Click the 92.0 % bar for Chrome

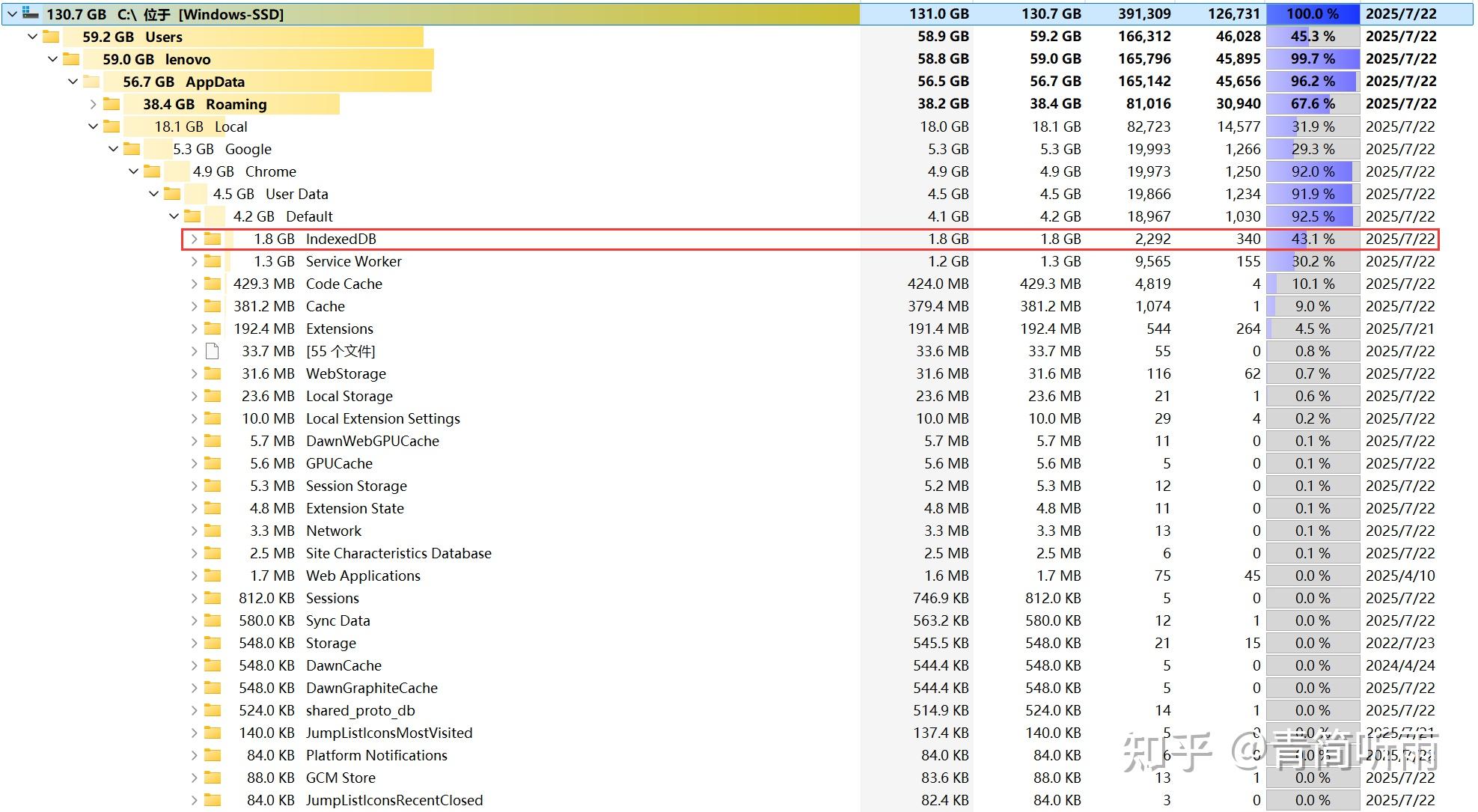(1313, 171)
